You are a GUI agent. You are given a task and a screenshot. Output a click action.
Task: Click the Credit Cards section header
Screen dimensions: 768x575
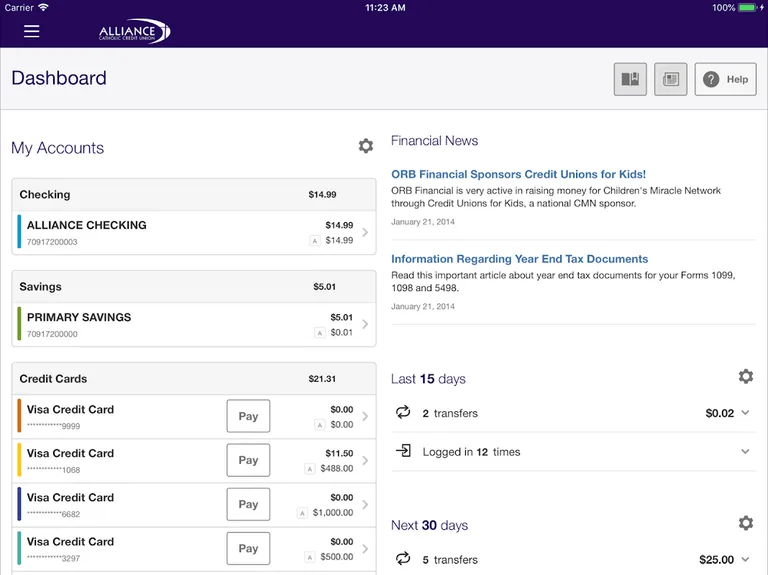click(x=194, y=379)
